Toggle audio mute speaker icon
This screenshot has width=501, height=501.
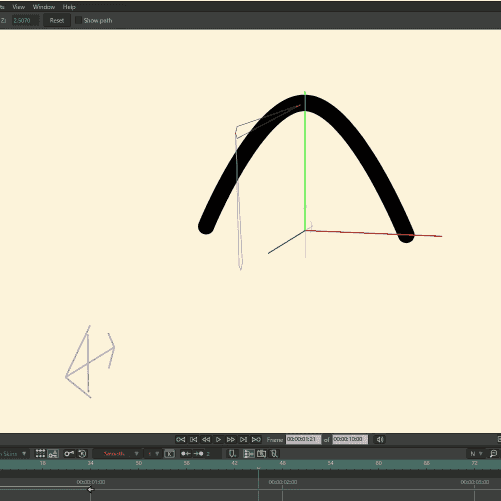(x=380, y=439)
